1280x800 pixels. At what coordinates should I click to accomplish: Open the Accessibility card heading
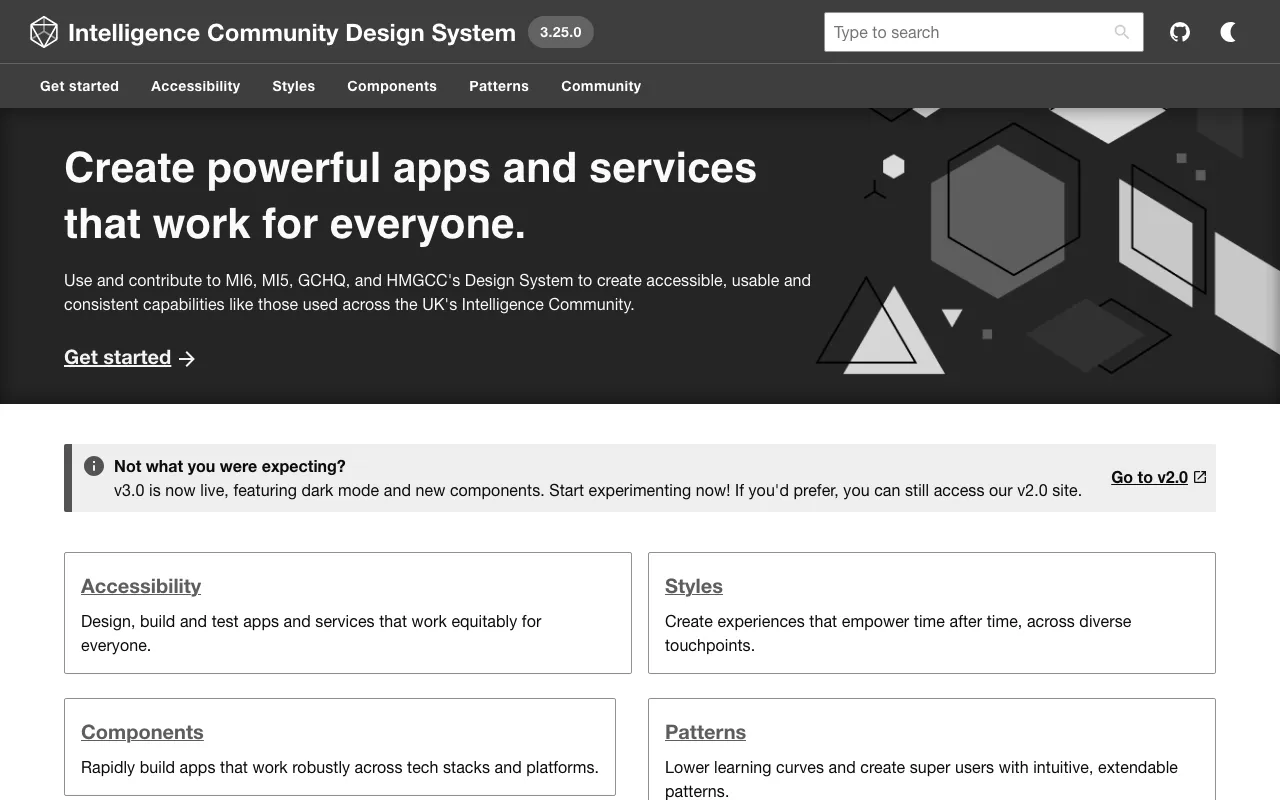coord(141,586)
